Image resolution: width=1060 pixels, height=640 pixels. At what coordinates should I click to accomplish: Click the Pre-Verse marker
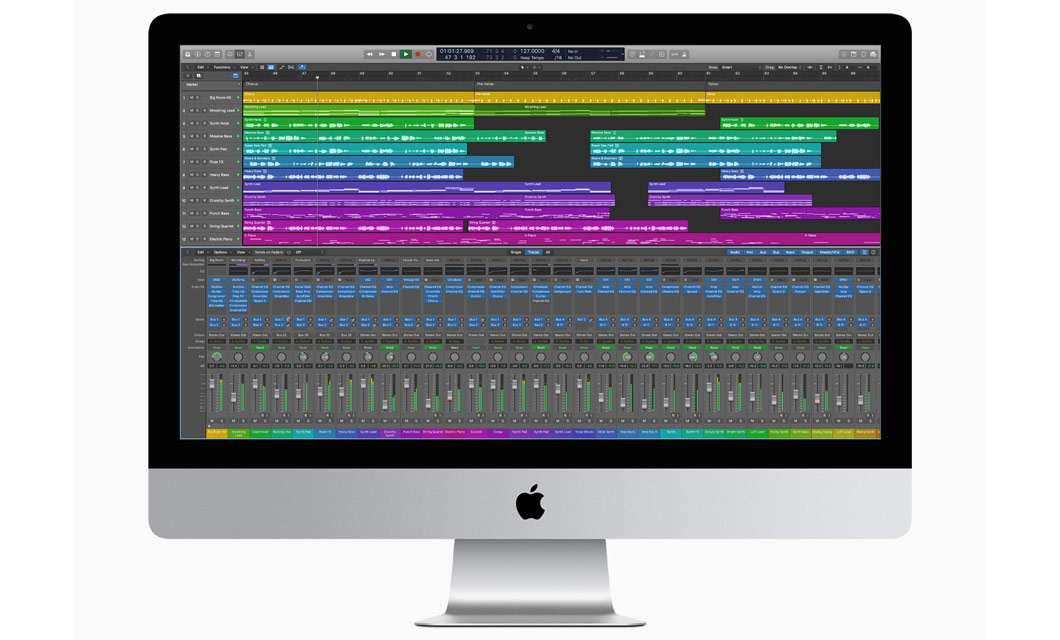(x=485, y=84)
